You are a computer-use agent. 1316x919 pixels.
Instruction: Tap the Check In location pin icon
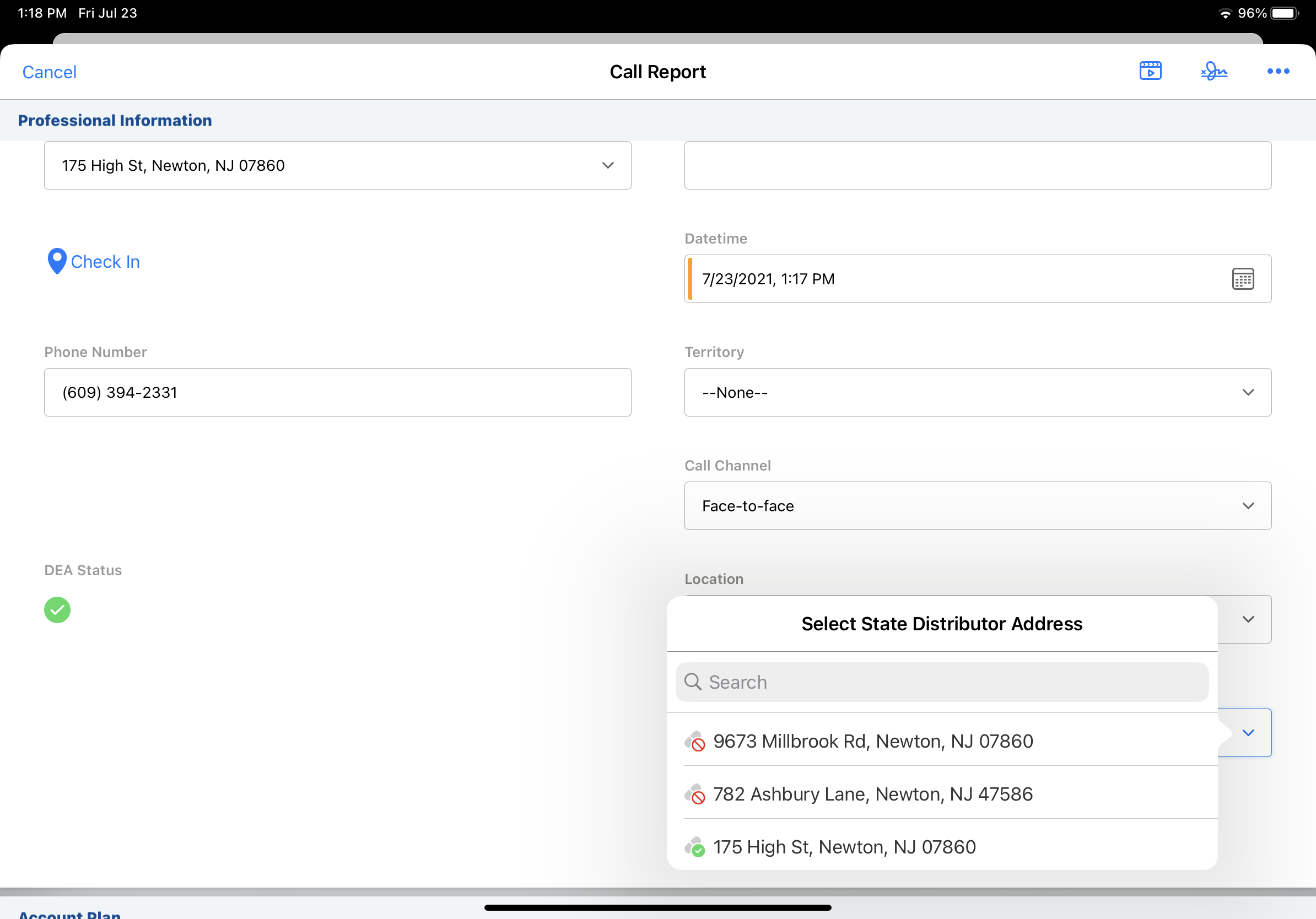pos(57,261)
